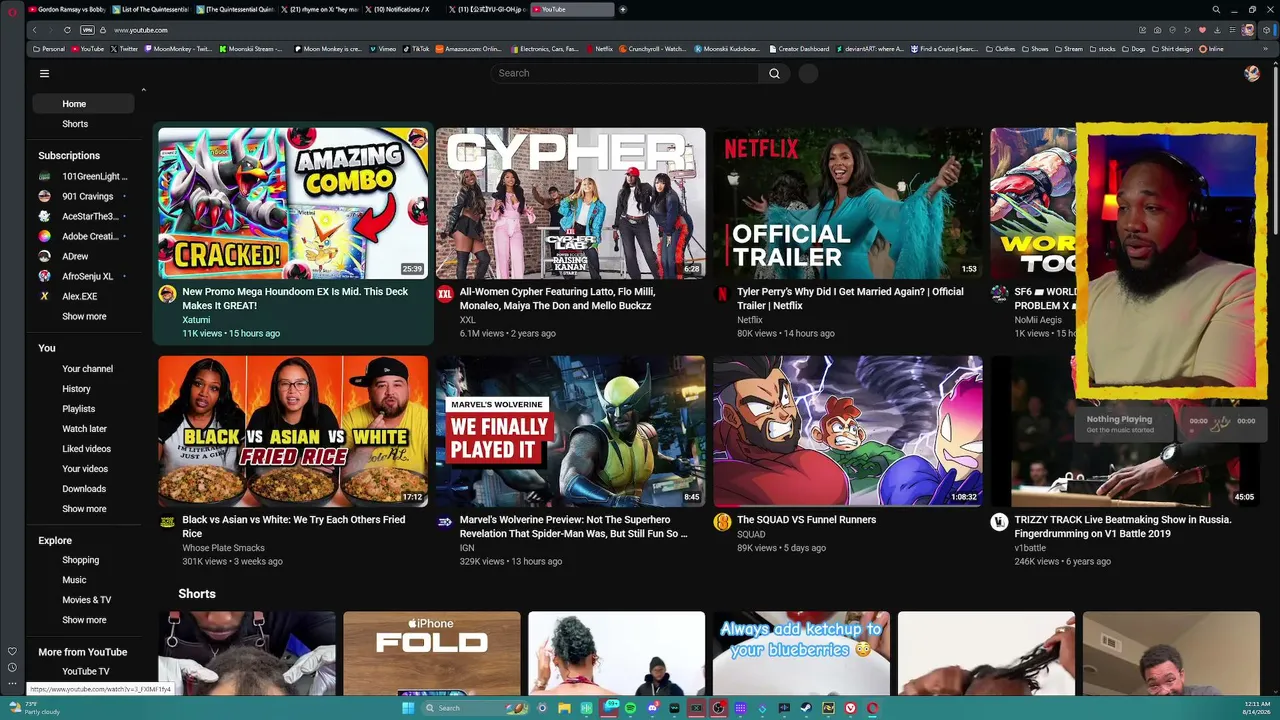Open the XXL channel avatar
Image resolution: width=1280 pixels, height=720 pixels.
pyautogui.click(x=445, y=294)
